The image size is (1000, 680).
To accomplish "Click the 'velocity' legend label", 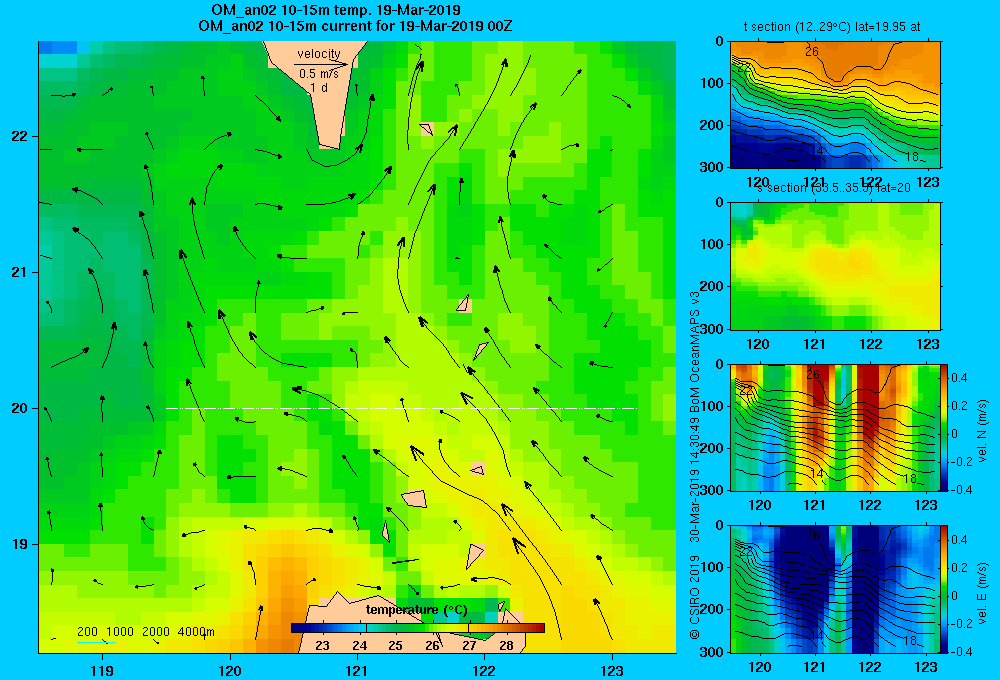I will [319, 54].
